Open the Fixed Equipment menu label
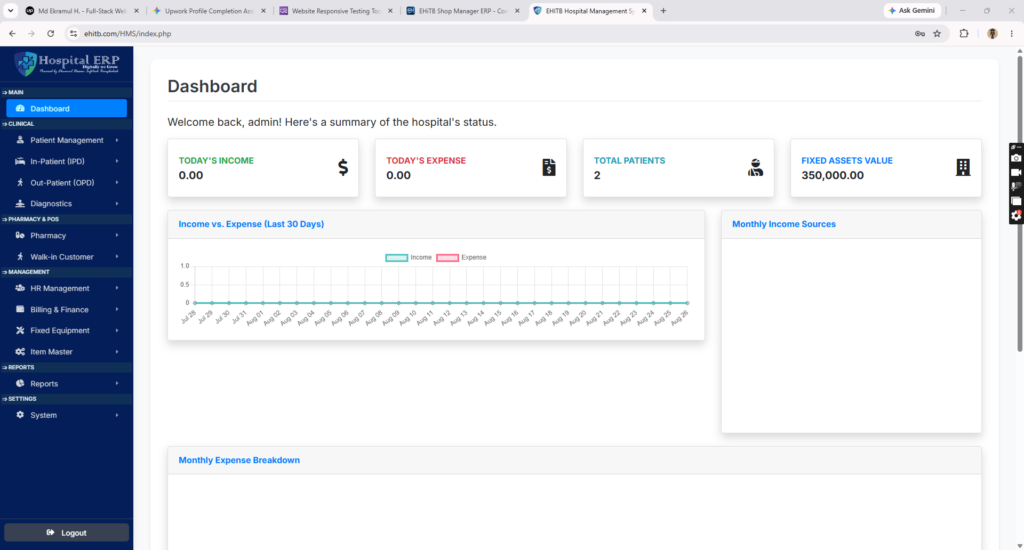Viewport: 1024px width, 550px height. pos(60,331)
